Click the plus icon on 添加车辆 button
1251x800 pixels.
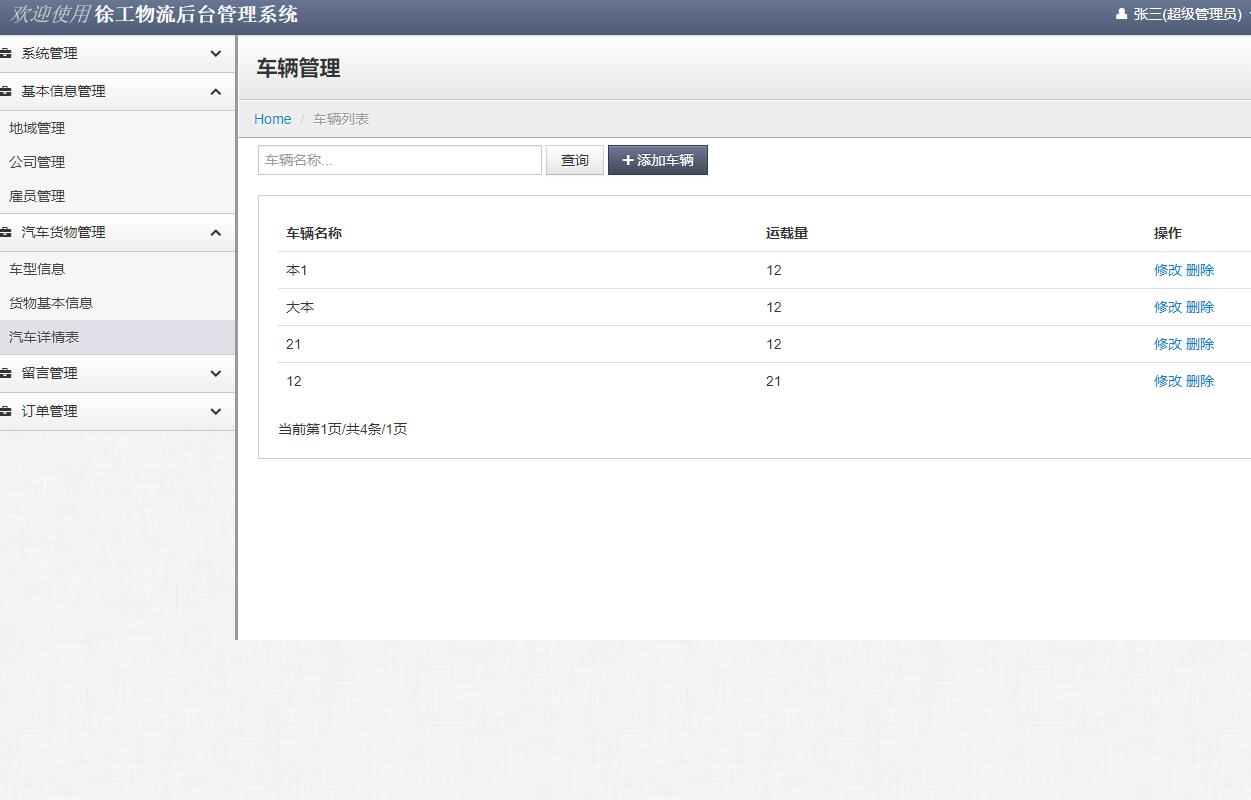(629, 159)
